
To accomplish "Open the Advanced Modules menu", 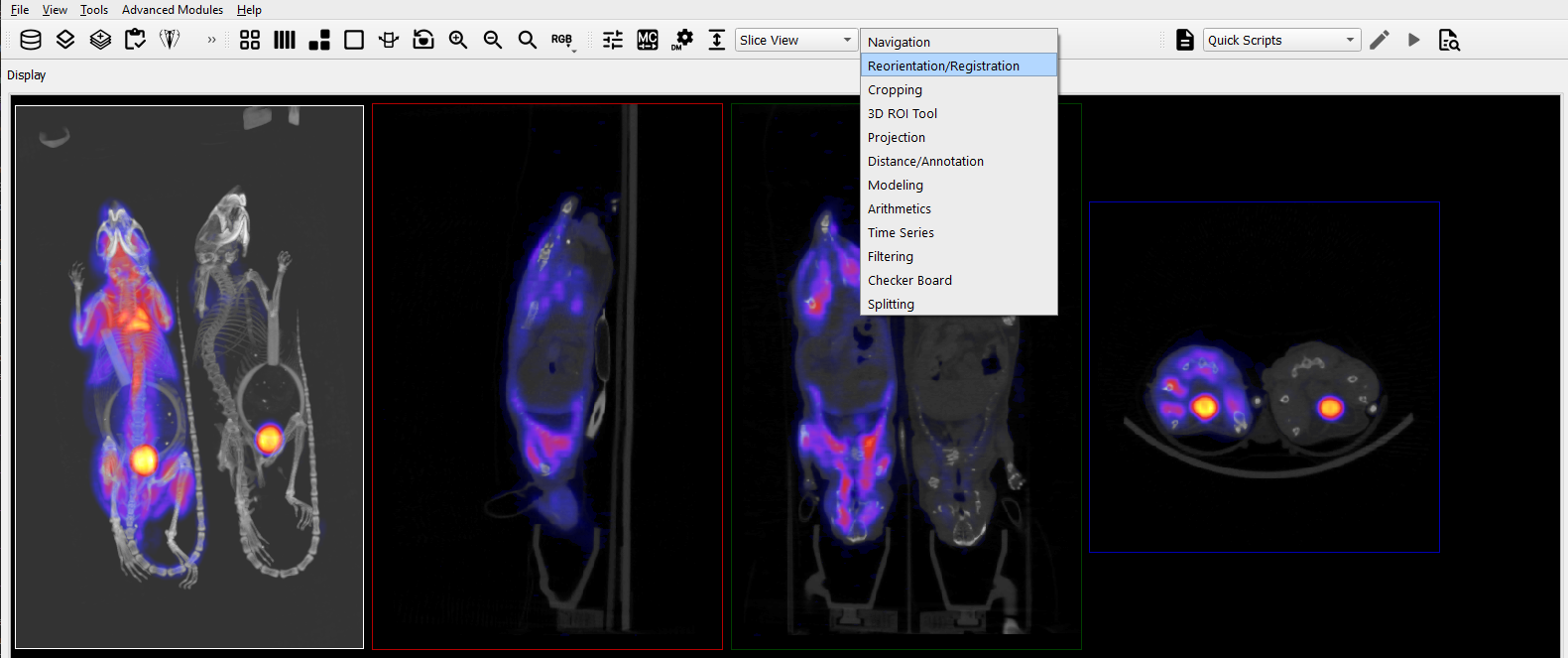I will [173, 10].
